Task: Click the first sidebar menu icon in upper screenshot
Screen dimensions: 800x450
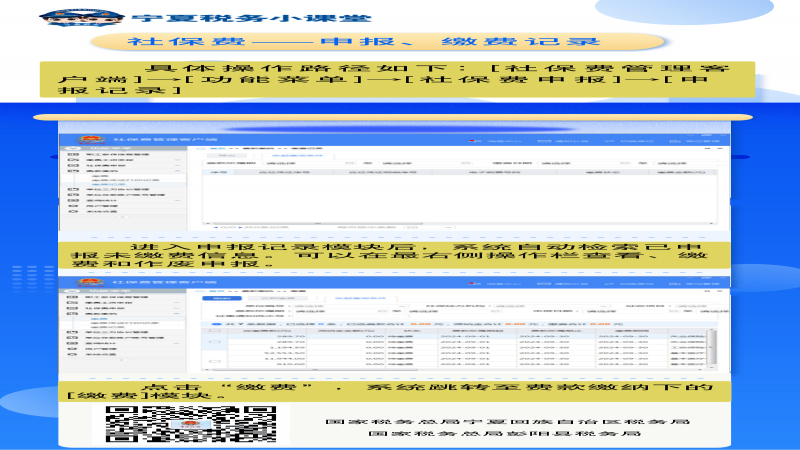Action: click(x=73, y=154)
